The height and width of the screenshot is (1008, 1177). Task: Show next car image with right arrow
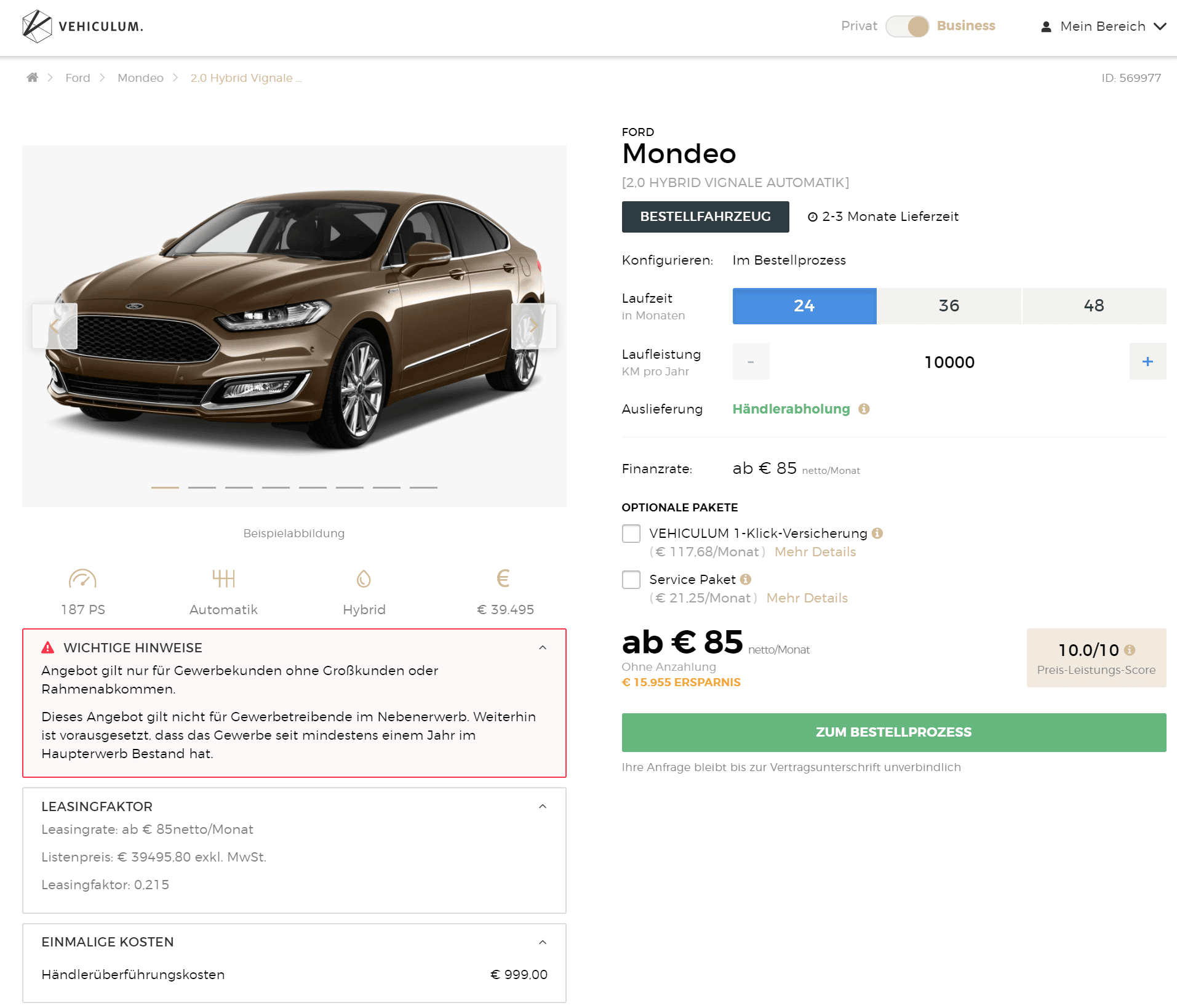(533, 326)
